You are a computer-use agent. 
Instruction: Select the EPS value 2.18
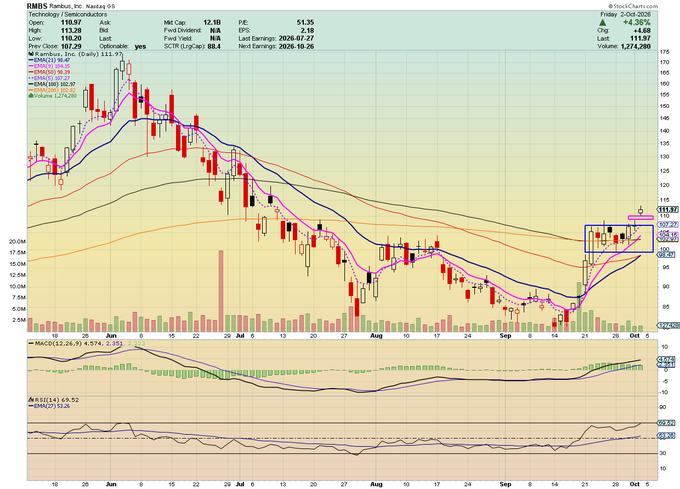[x=307, y=30]
